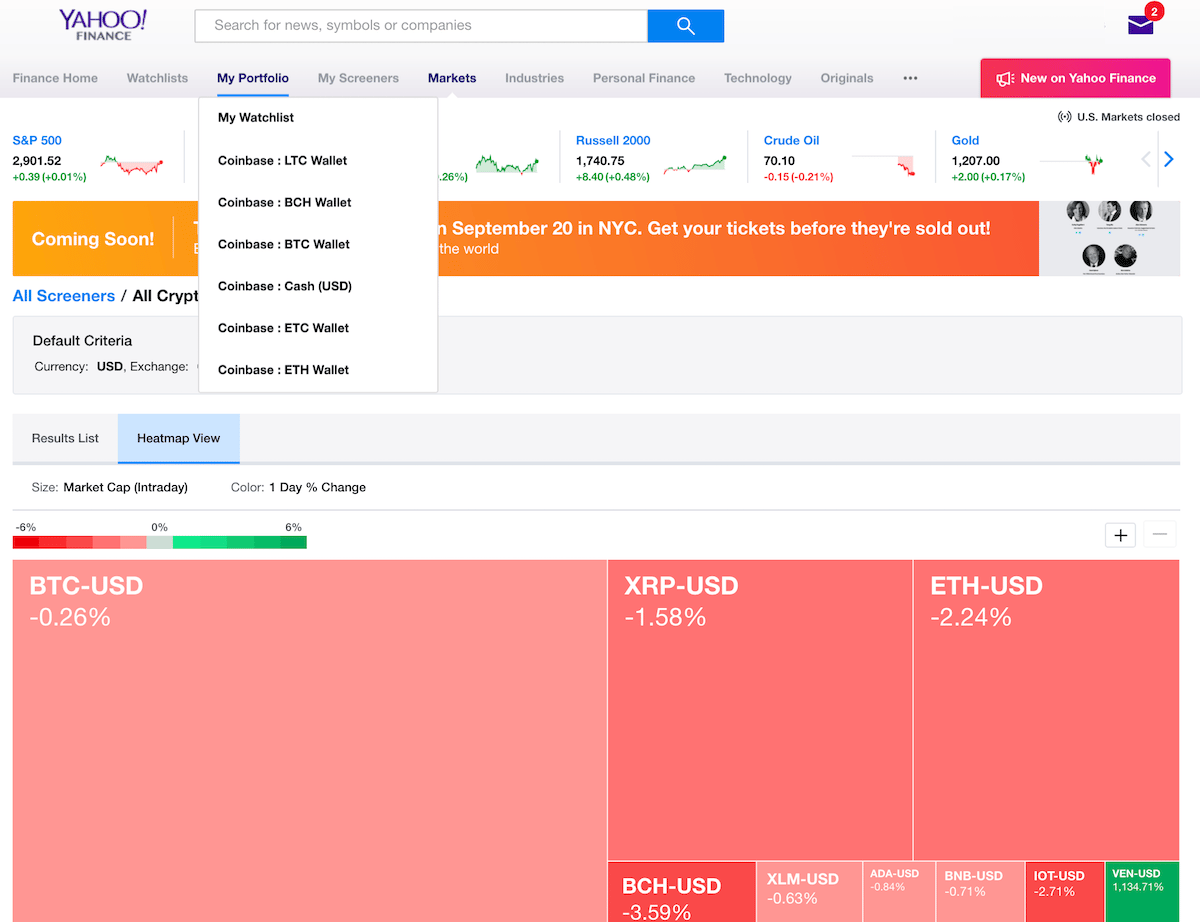Image resolution: width=1200 pixels, height=922 pixels.
Task: Click the speaker photos in banner
Action: click(x=1109, y=238)
